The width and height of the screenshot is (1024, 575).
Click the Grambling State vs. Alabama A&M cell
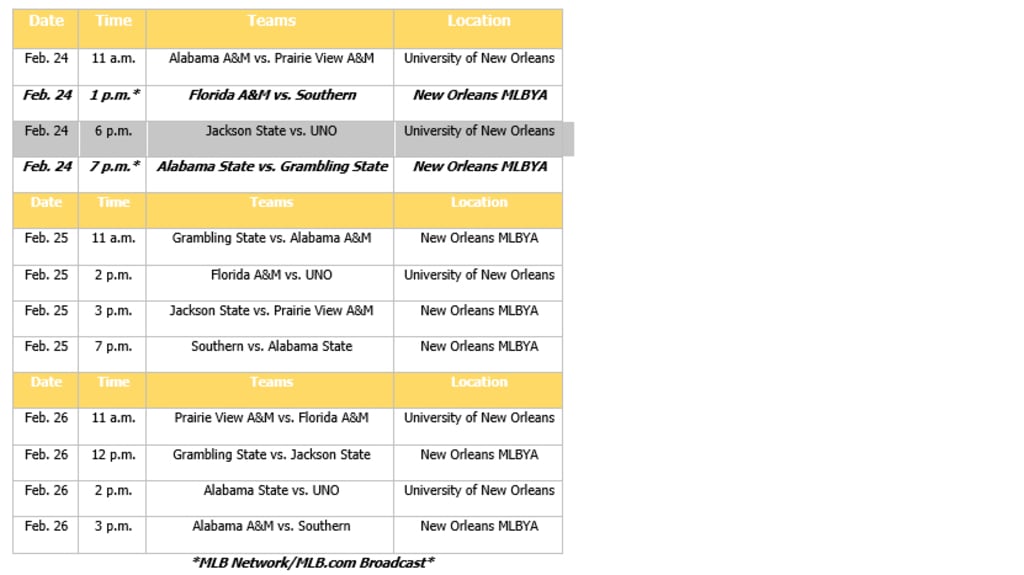271,239
